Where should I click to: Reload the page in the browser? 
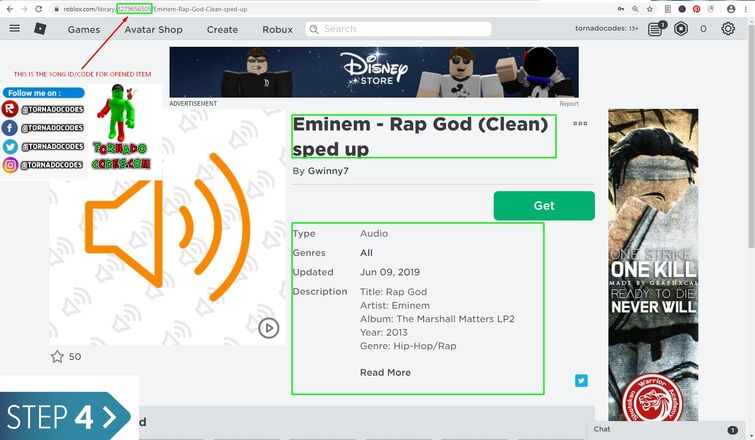[39, 9]
